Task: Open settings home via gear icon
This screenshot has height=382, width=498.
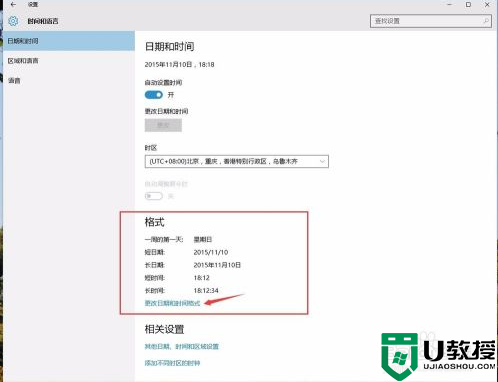Action: pos(13,21)
